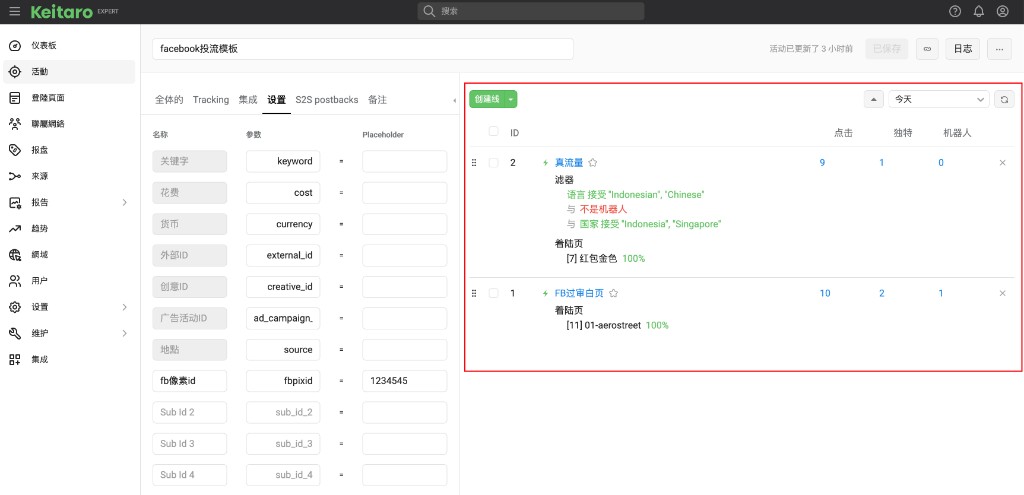1024x495 pixels.
Task: Click the search magnifier icon
Action: (x=429, y=11)
